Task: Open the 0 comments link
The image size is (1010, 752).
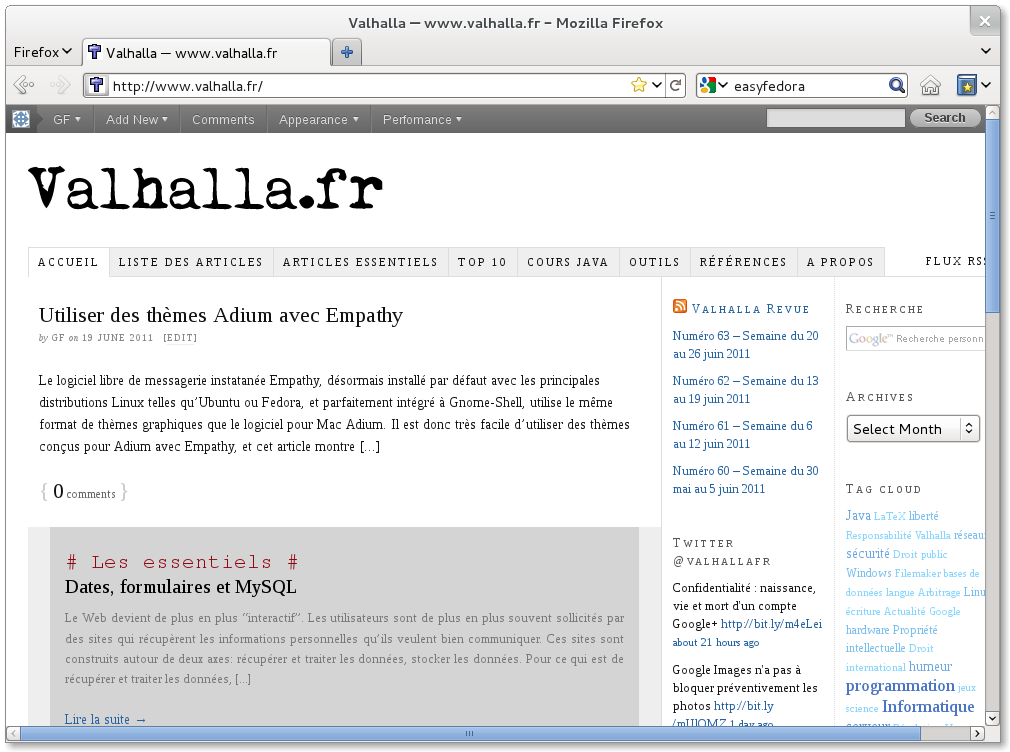Action: pos(84,492)
